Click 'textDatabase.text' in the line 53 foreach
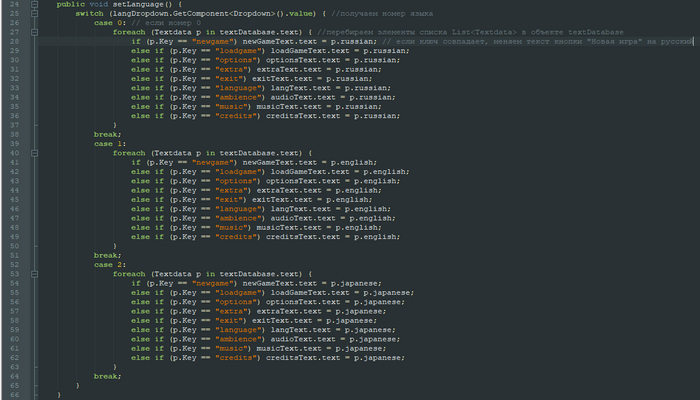700x400 pixels. coord(259,274)
